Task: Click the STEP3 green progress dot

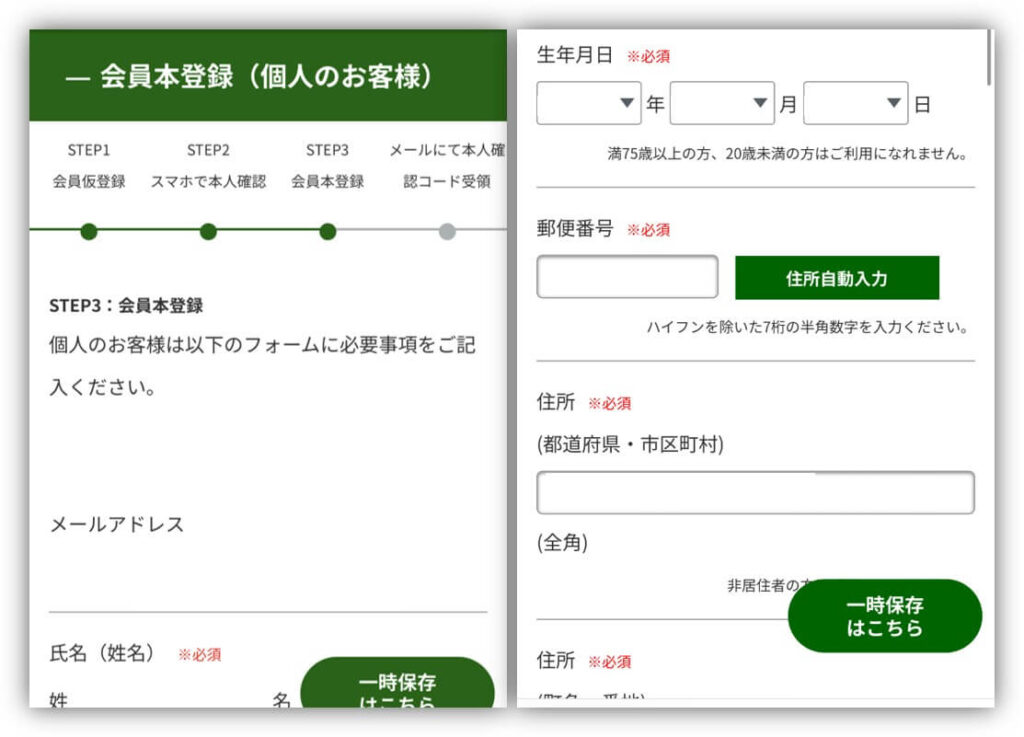Action: pyautogui.click(x=327, y=232)
